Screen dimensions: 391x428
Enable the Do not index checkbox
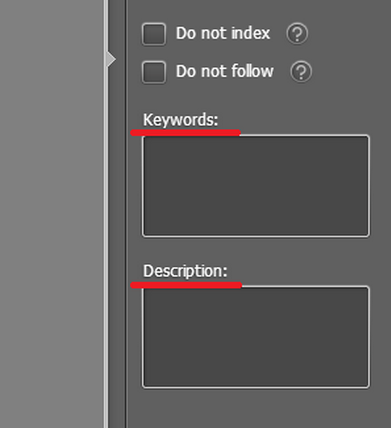click(x=154, y=34)
